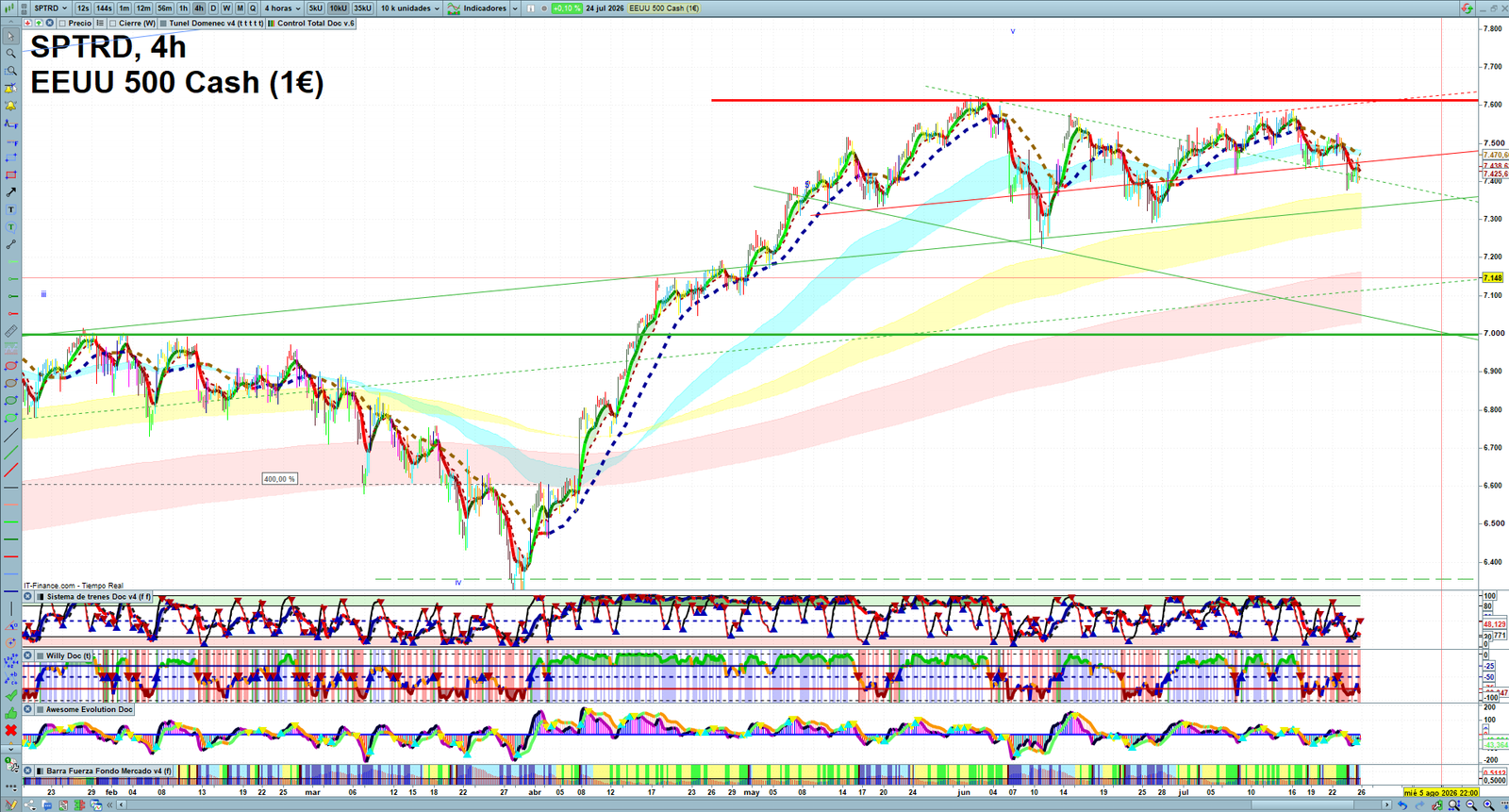
Task: Close the Sistema de trenes Doc panel
Action: [27, 596]
